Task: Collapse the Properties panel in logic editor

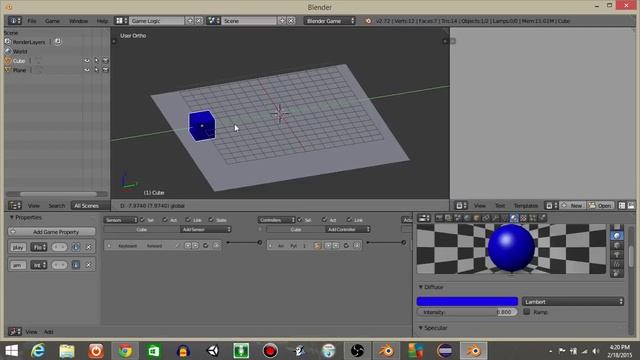Action: [11, 218]
